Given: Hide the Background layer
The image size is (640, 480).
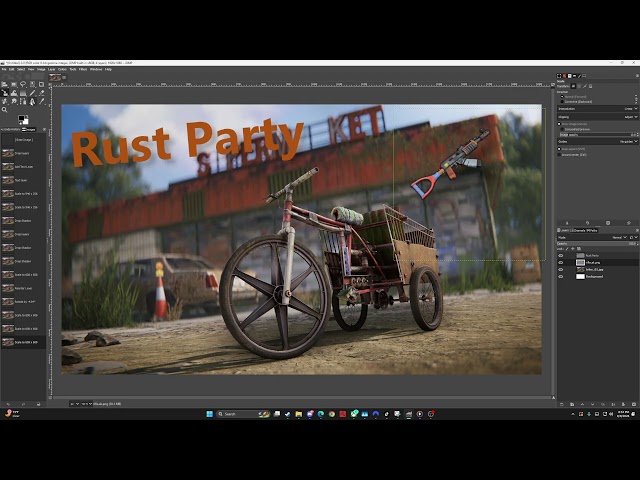Looking at the screenshot, I should point(561,276).
